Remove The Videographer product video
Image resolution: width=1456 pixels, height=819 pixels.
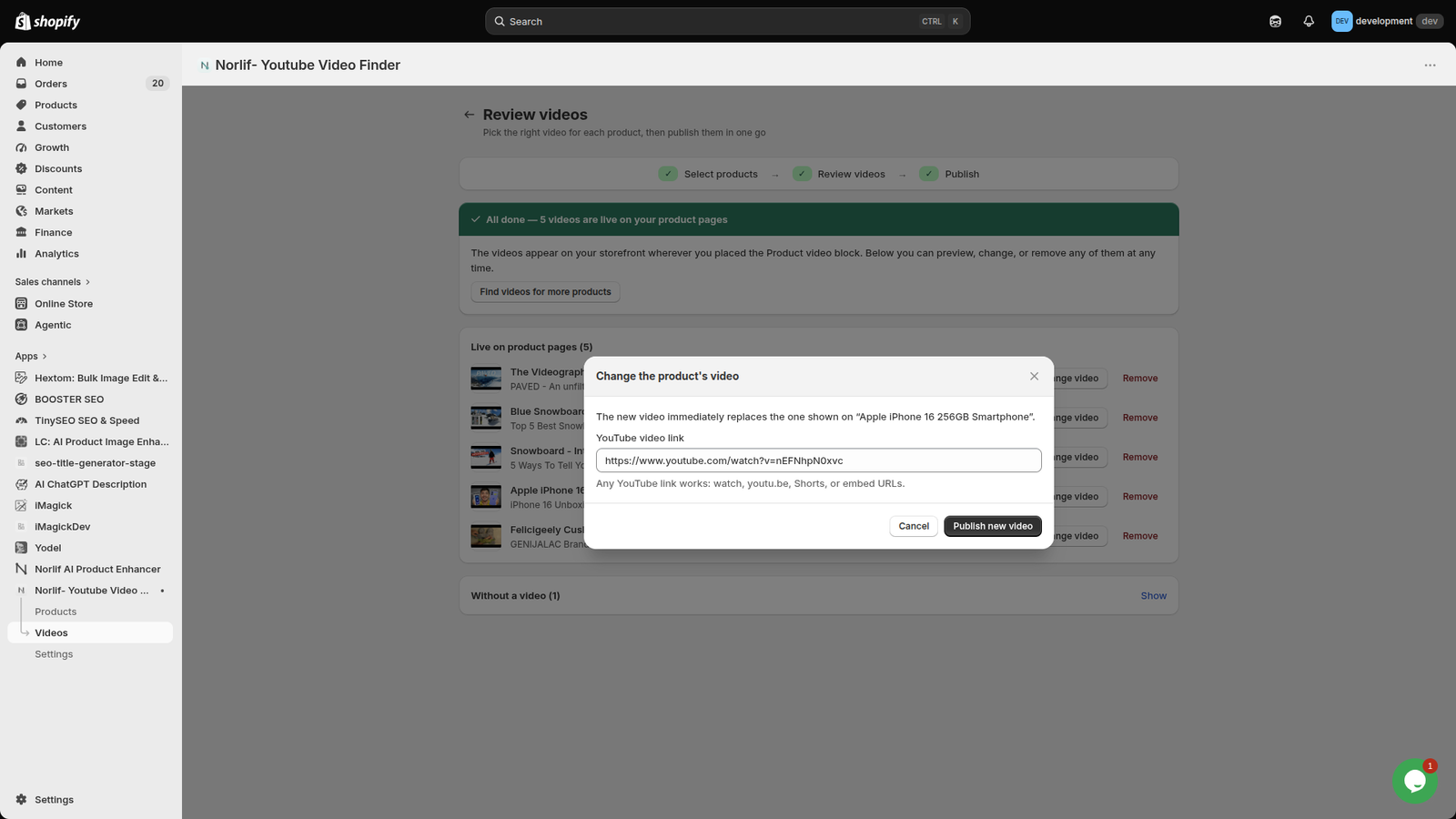[1140, 379]
